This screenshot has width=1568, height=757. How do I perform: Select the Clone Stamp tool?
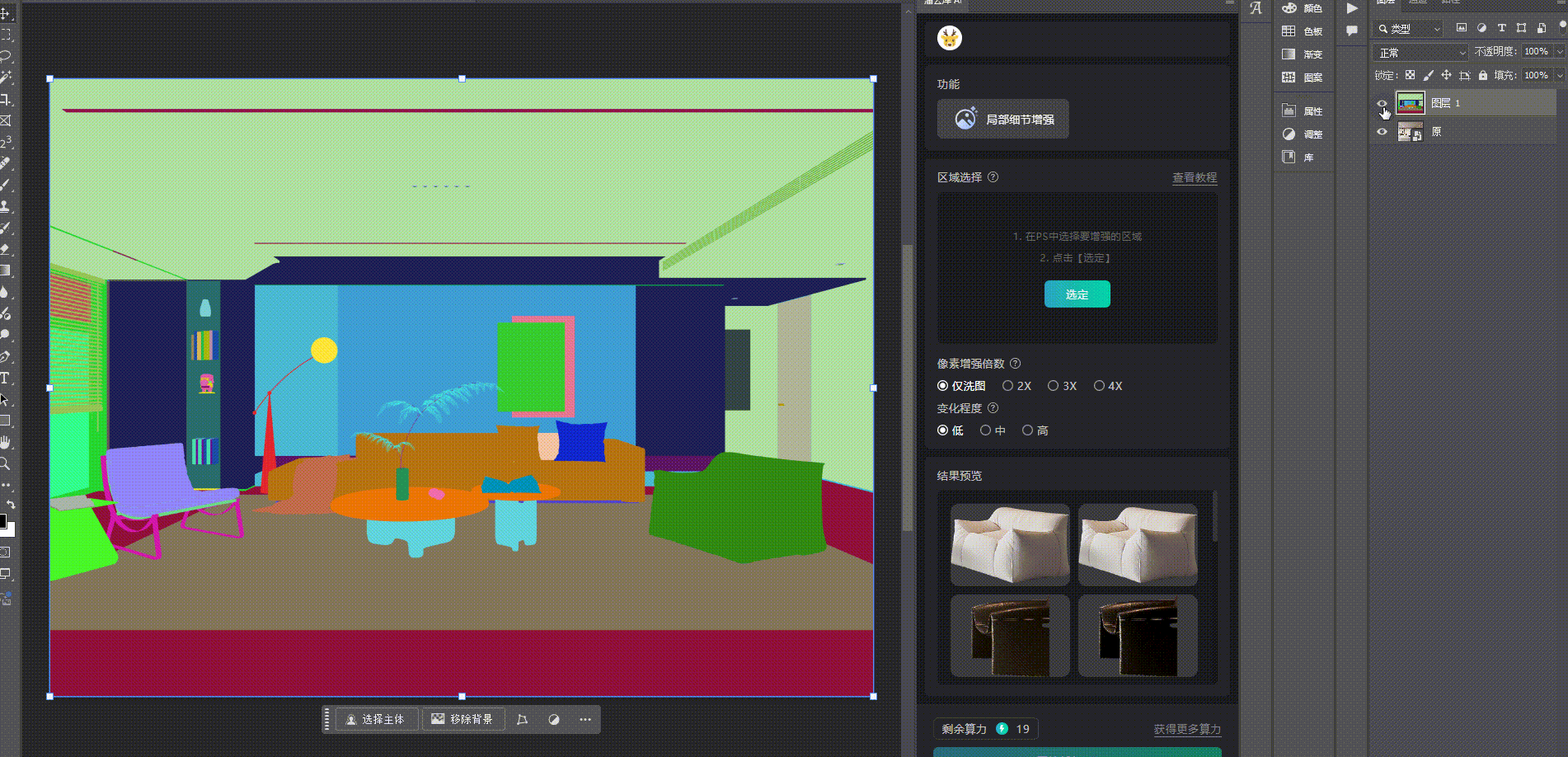tap(6, 207)
